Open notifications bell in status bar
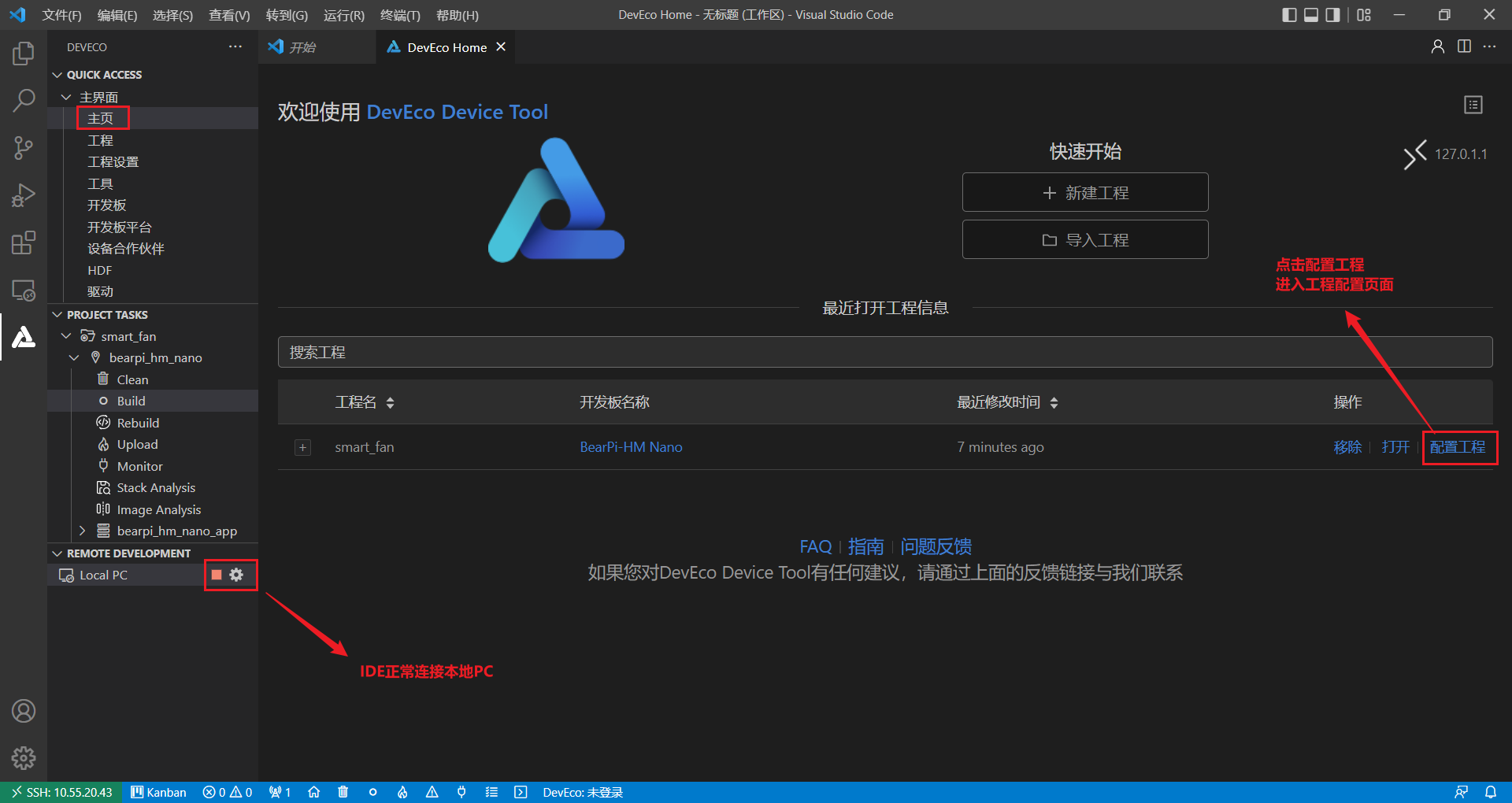This screenshot has width=1512, height=803. [1491, 792]
